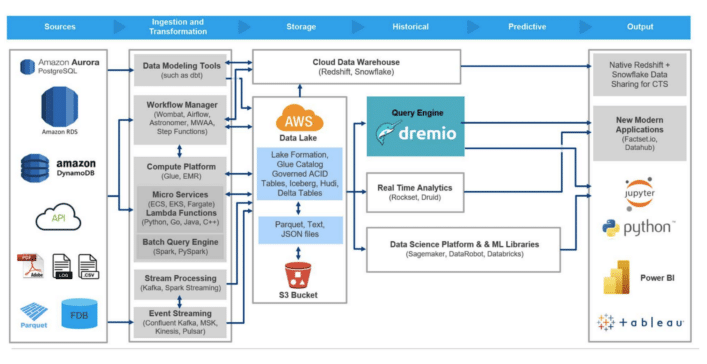Viewport: 707px width, 364px height.
Task: Click the Adobe PDF file icon
Action: click(31, 266)
